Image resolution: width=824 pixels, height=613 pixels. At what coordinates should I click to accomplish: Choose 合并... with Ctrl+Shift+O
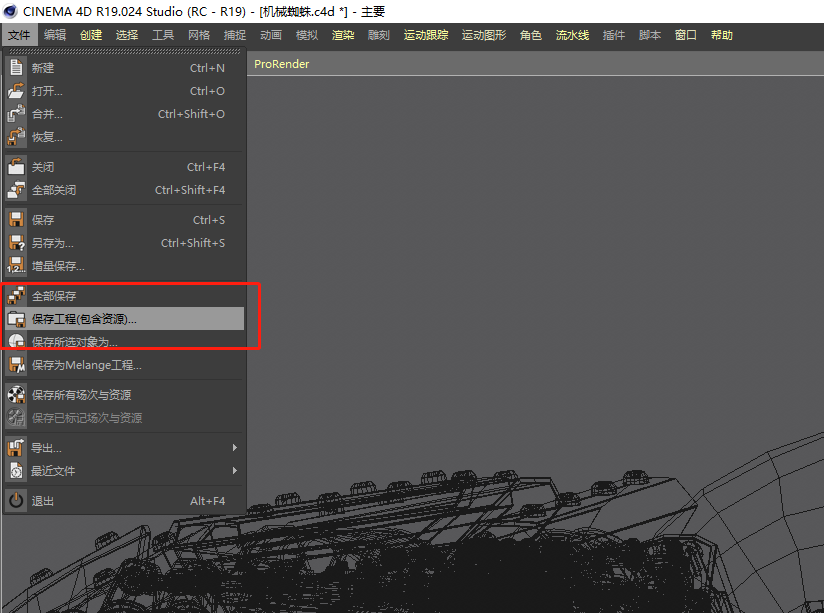[125, 114]
